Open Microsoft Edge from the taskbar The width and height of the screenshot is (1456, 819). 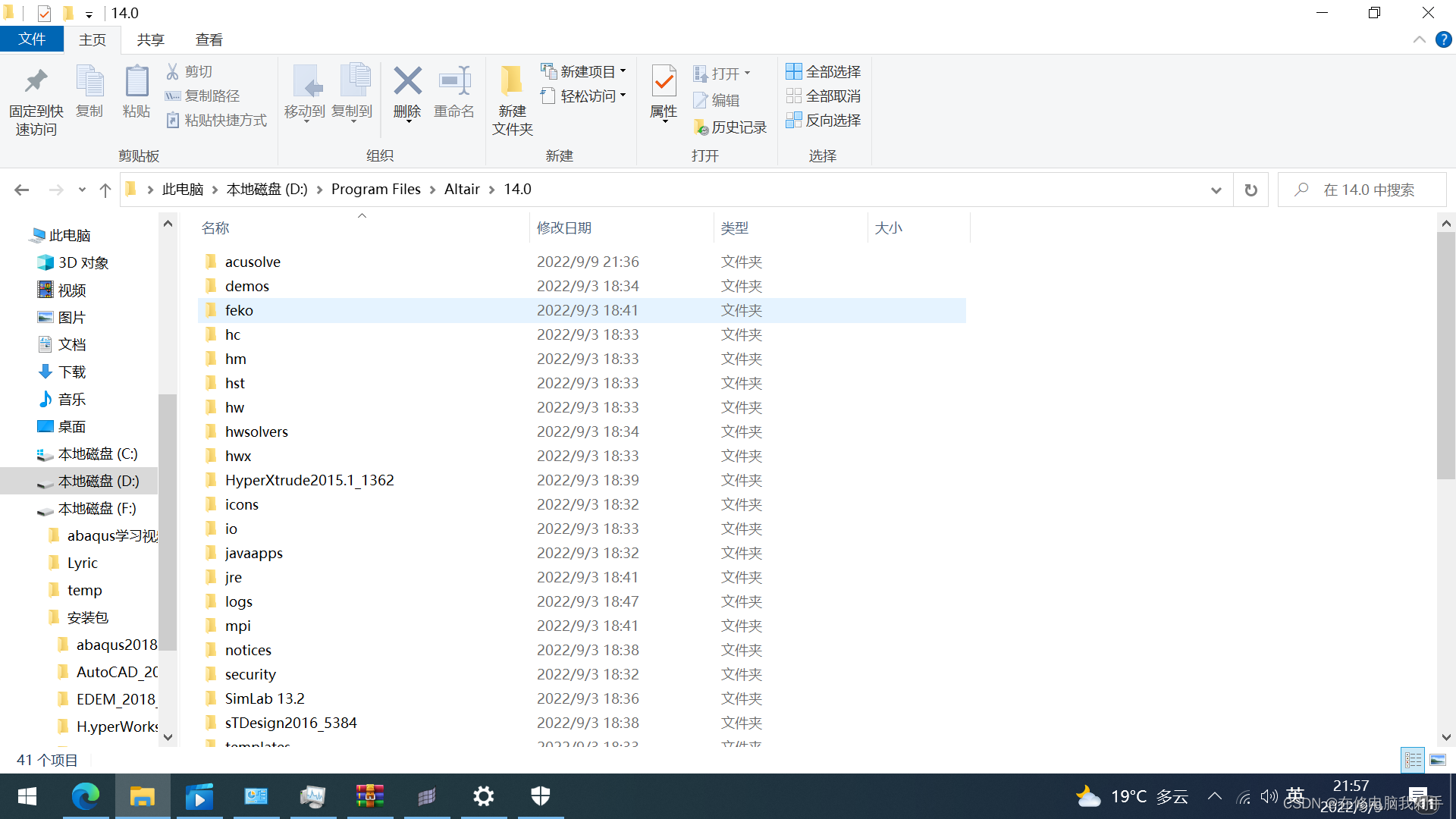click(85, 796)
